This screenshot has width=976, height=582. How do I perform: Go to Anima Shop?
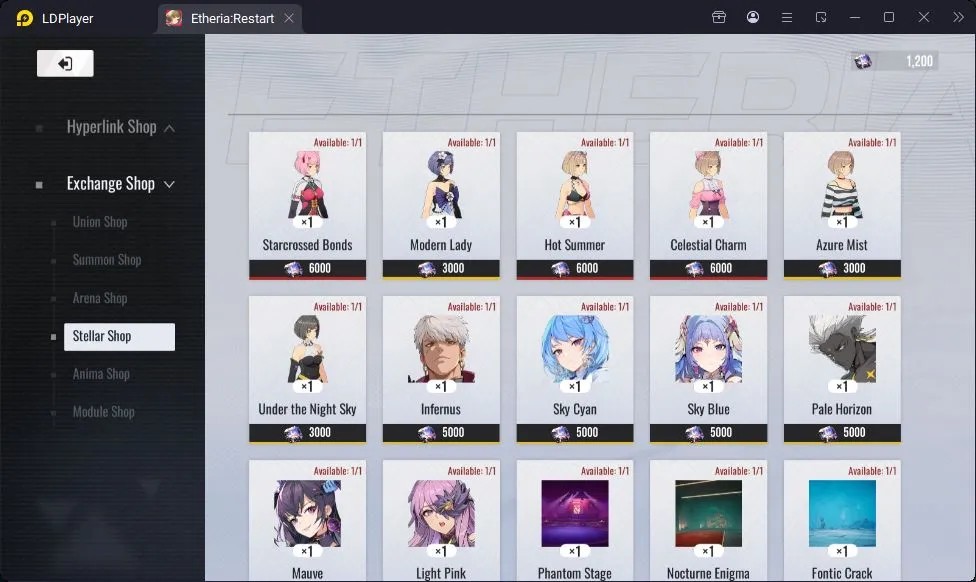pyautogui.click(x=101, y=374)
